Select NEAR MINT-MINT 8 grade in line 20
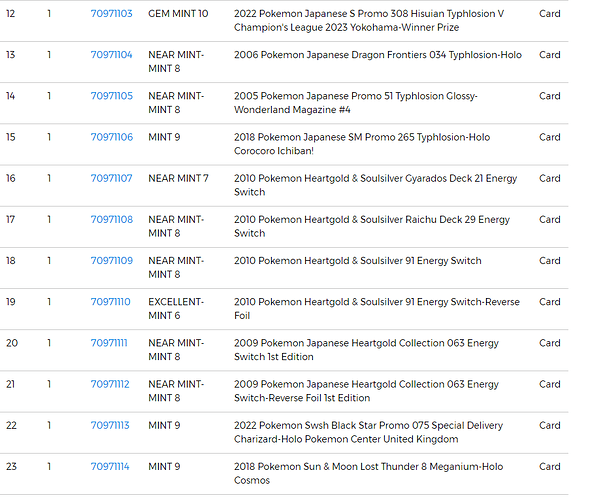This screenshot has width=590, height=500. pos(176,350)
